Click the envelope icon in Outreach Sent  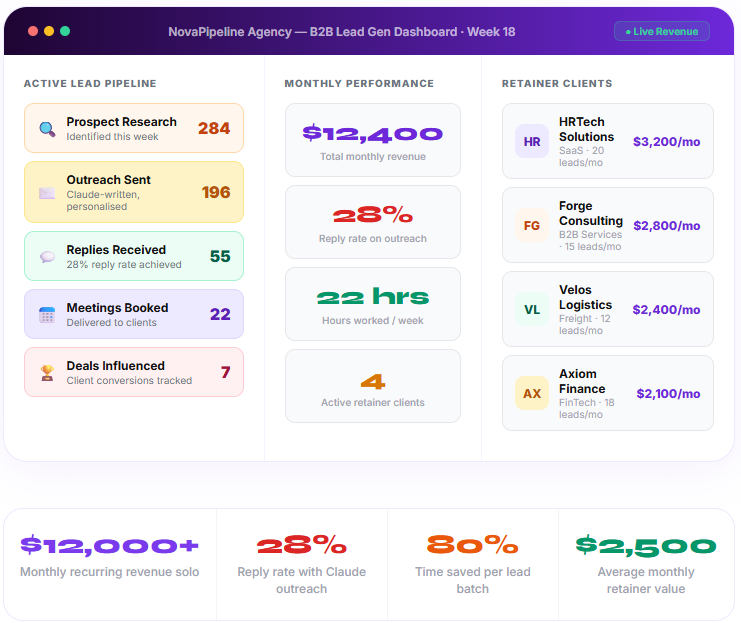coord(47,193)
